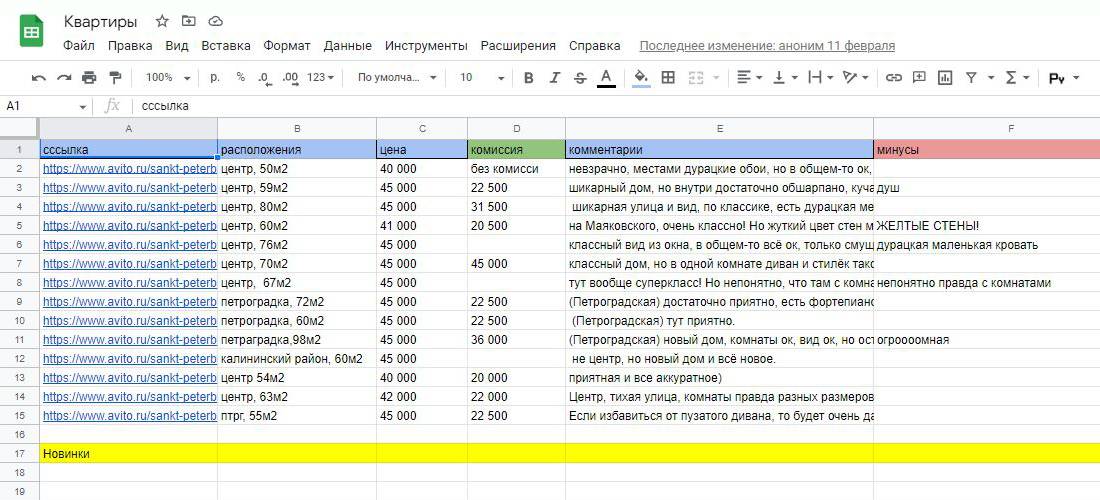The image size is (1100, 500).
Task: Open the Данные menu
Action: point(347,46)
